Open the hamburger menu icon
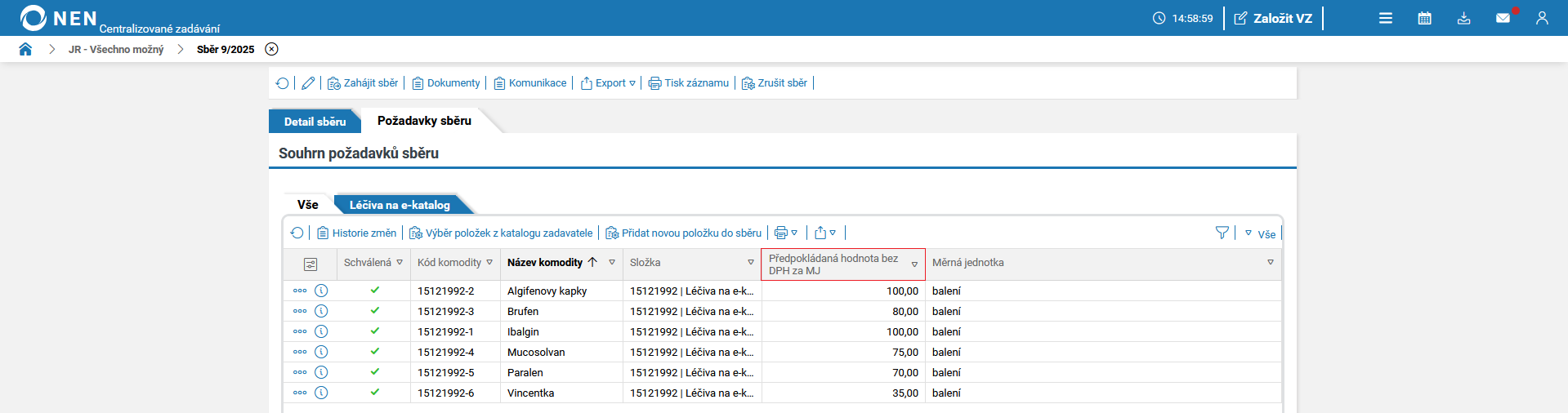1568x413 pixels. pyautogui.click(x=1385, y=18)
